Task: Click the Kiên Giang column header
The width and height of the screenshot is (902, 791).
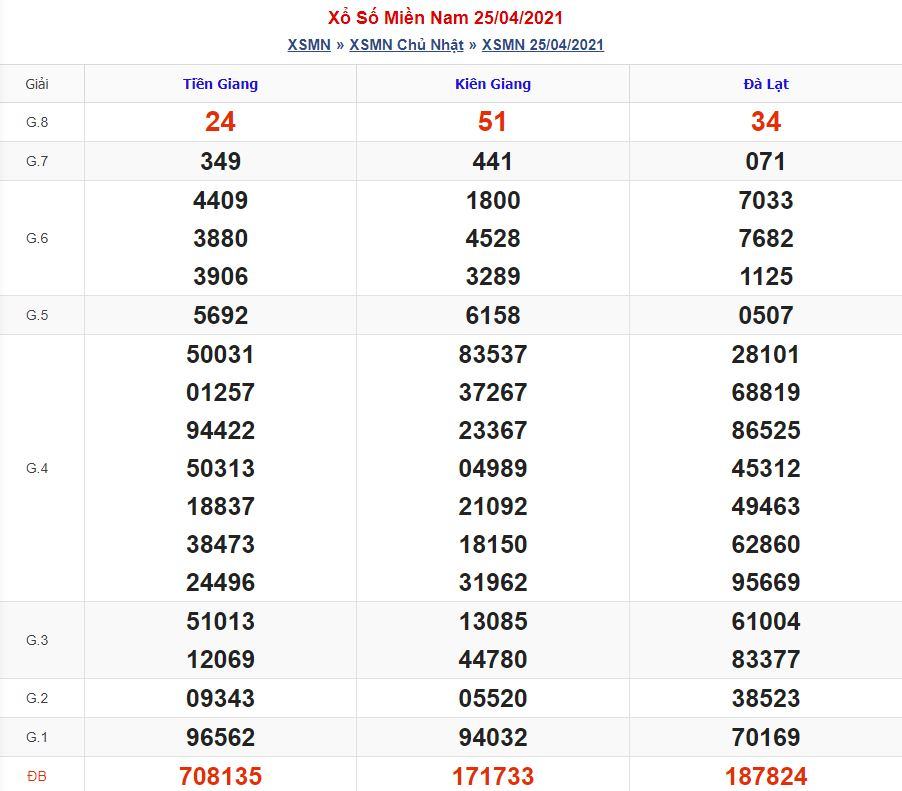Action: coord(493,84)
